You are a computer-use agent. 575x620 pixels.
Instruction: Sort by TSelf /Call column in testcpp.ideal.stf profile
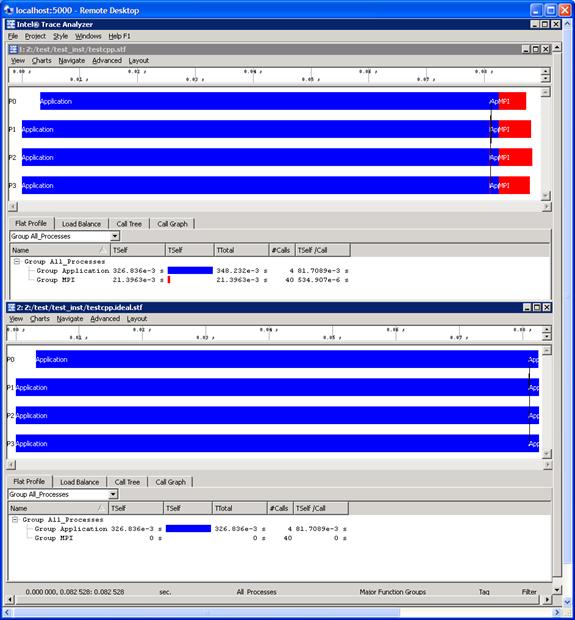pos(321,508)
